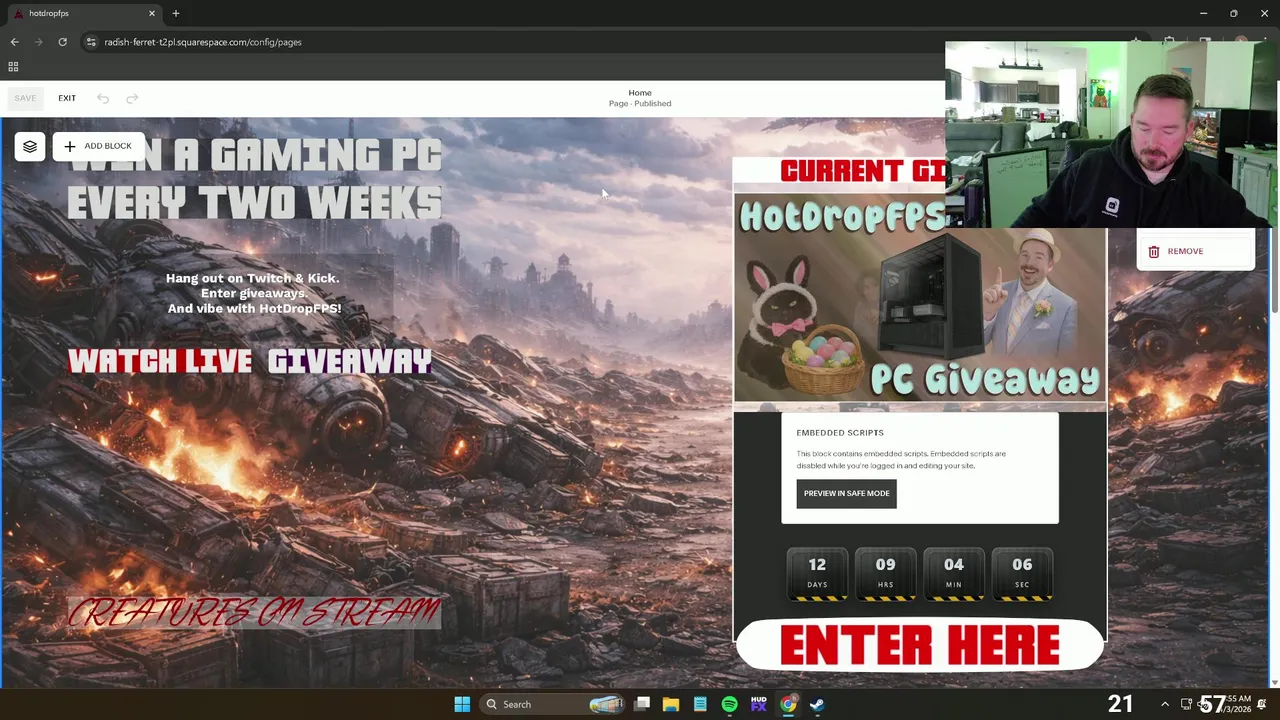
Task: Click the countdown Days tile showing 12
Action: [x=818, y=574]
